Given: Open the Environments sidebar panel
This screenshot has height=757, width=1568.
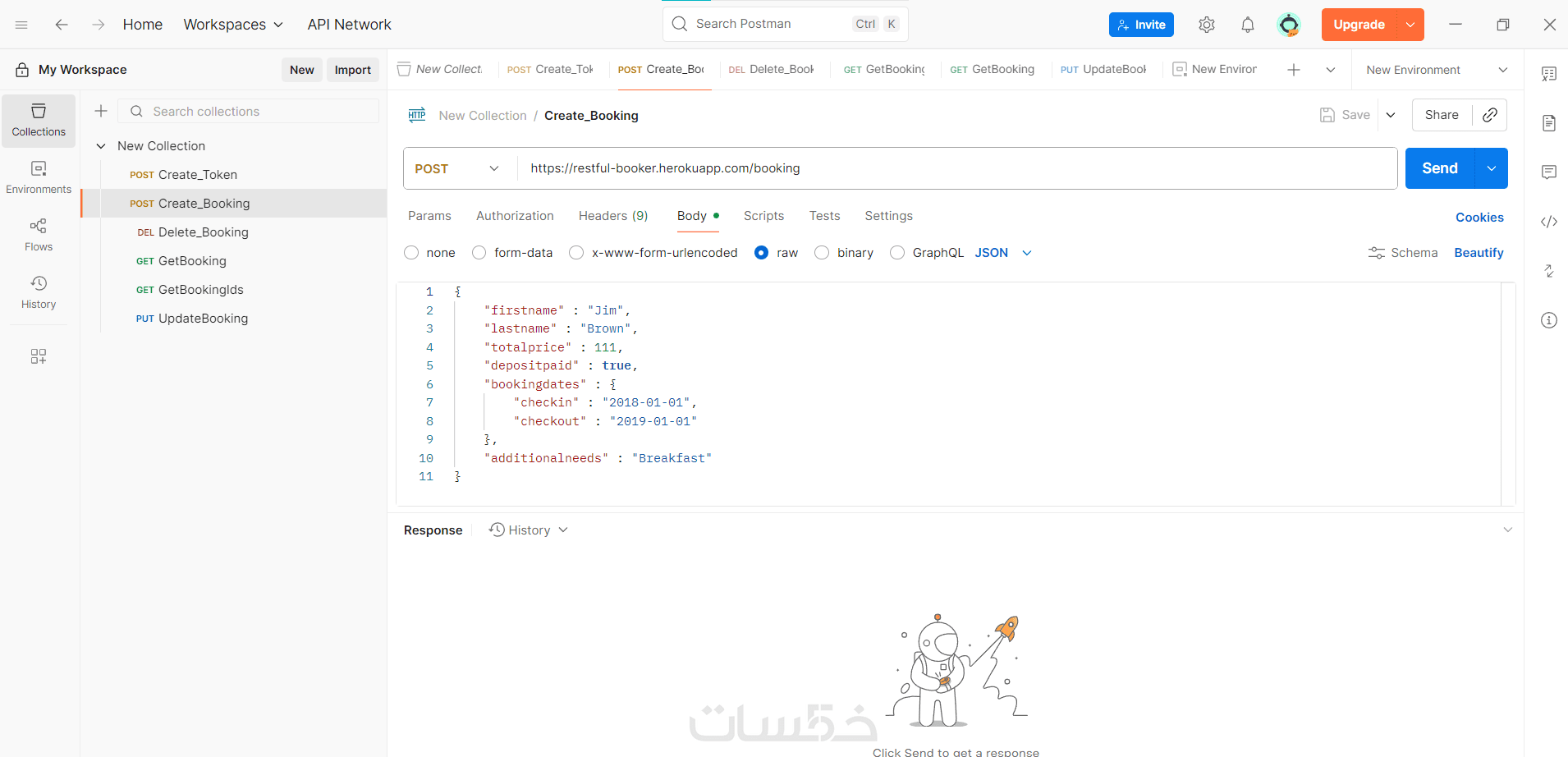Looking at the screenshot, I should 39,178.
